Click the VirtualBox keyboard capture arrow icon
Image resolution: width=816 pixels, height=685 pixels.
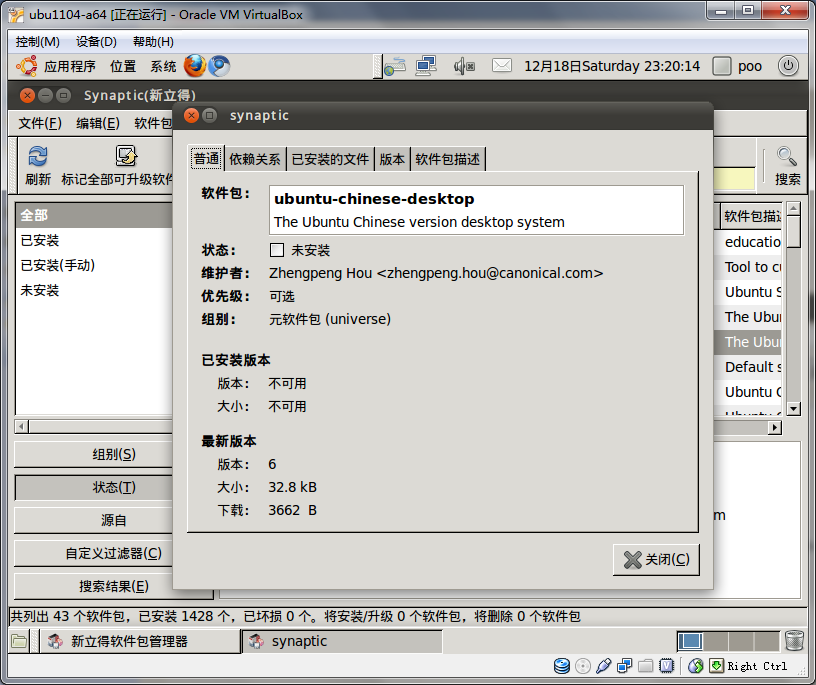tap(717, 666)
